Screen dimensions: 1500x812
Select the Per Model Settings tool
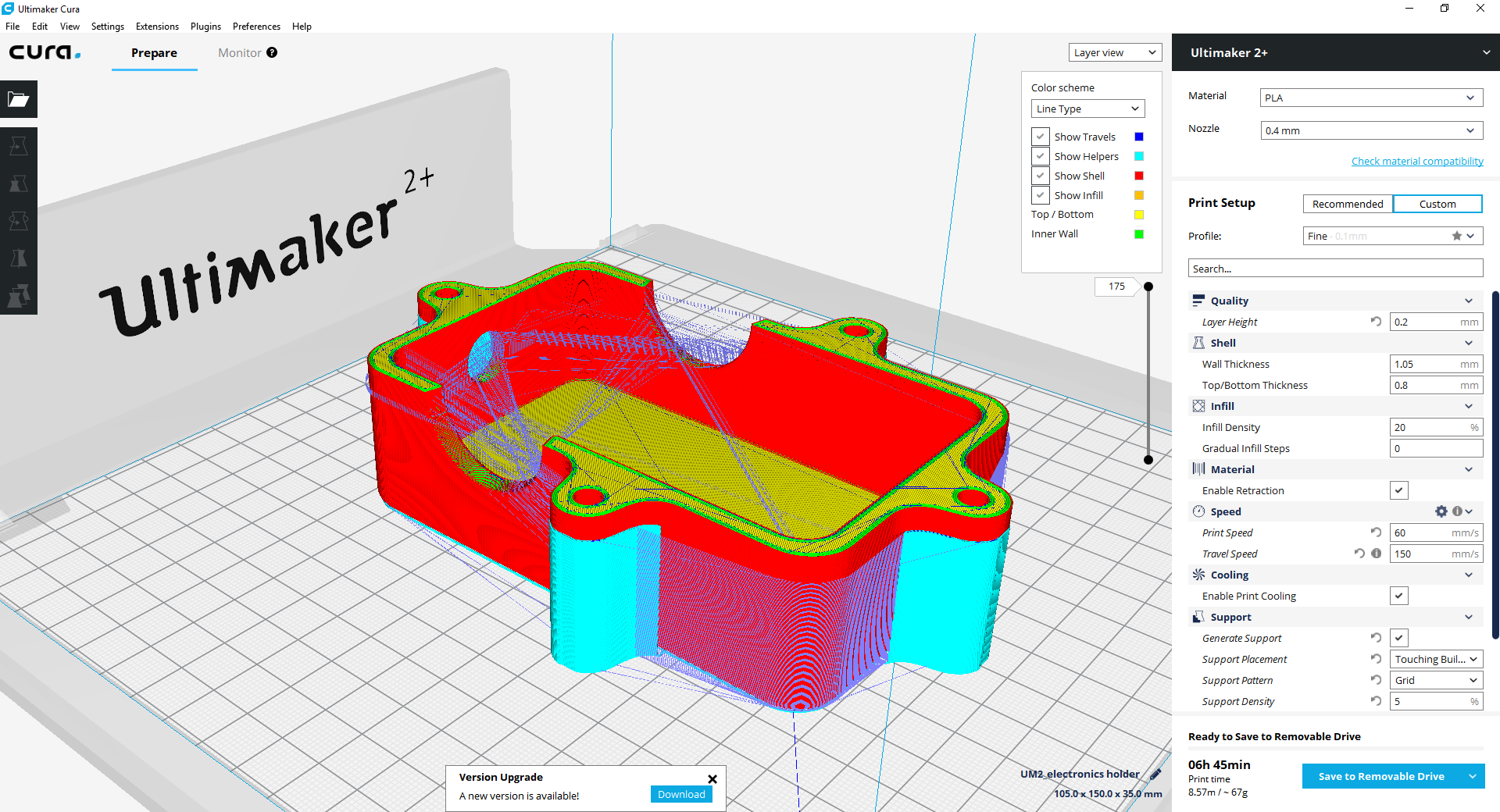[x=19, y=296]
